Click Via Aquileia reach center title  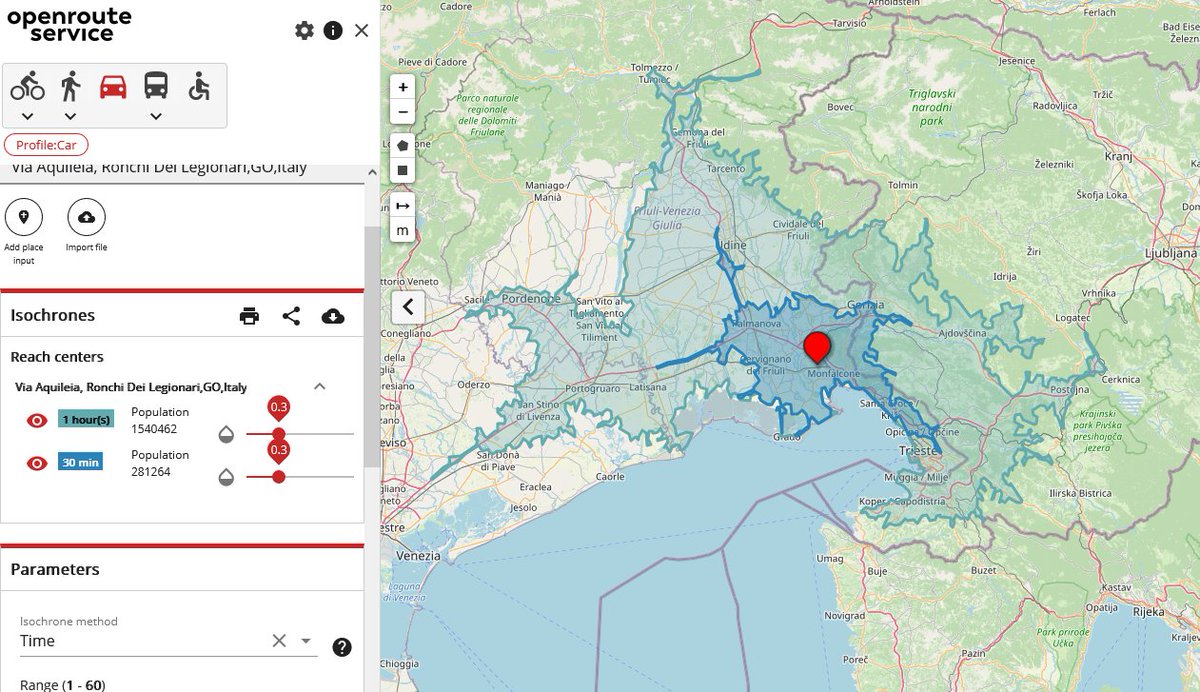pos(131,387)
